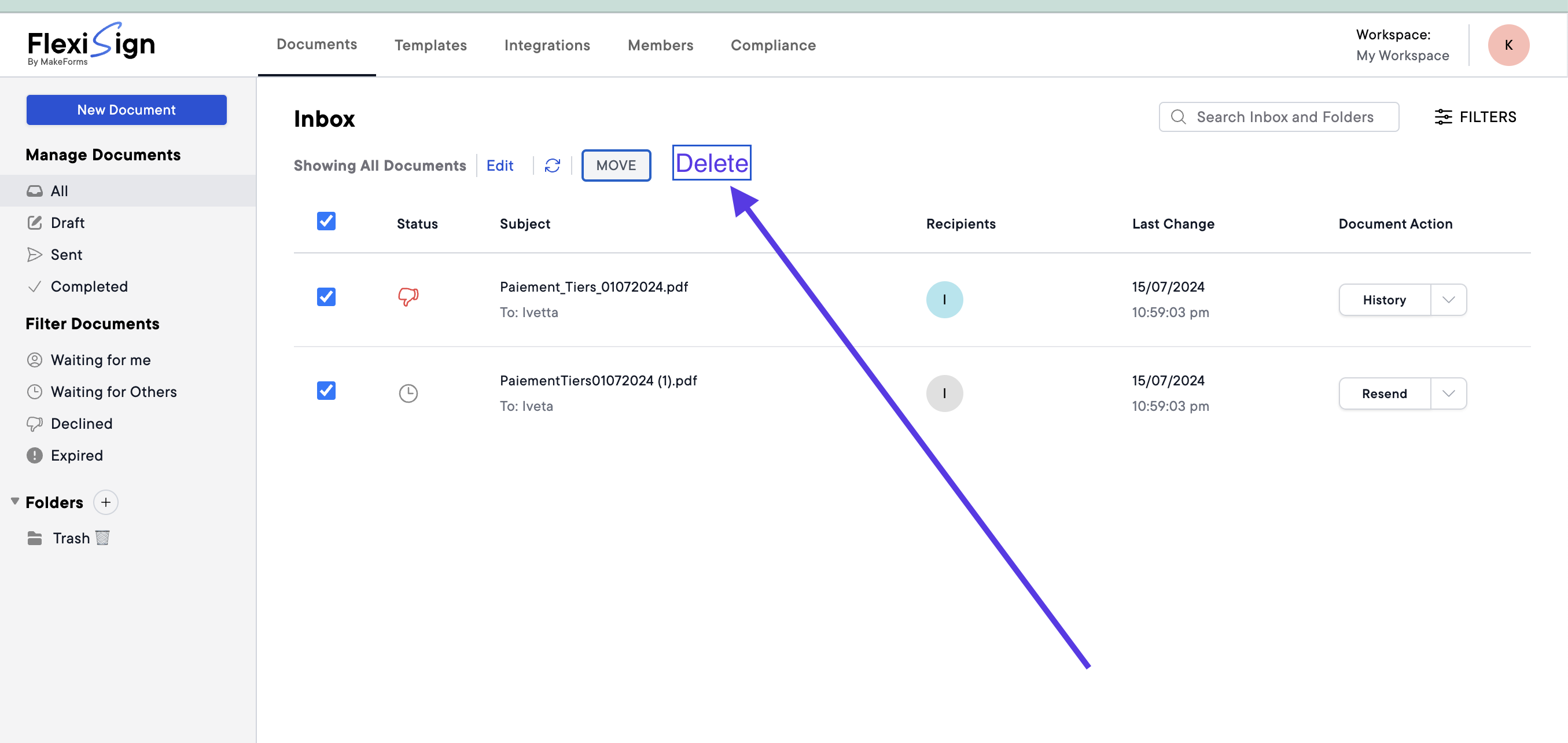
Task: Uncheck Paiement_Tiers_01072024.pdf row checkbox
Action: (x=326, y=297)
